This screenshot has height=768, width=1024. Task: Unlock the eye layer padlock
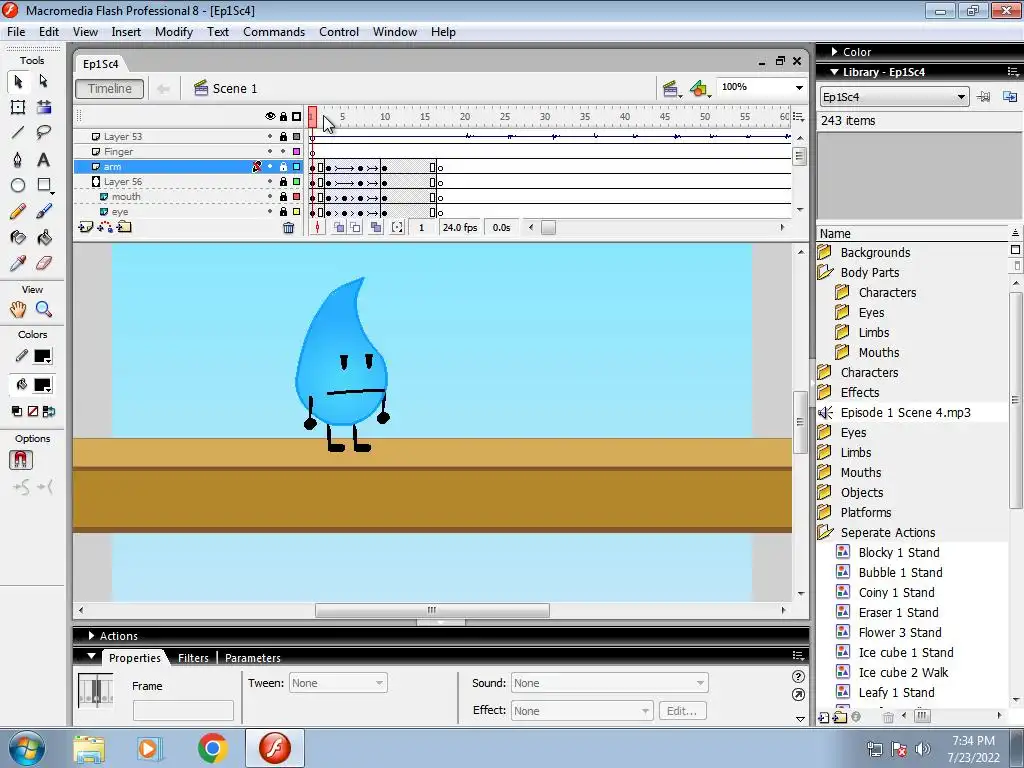click(x=283, y=212)
